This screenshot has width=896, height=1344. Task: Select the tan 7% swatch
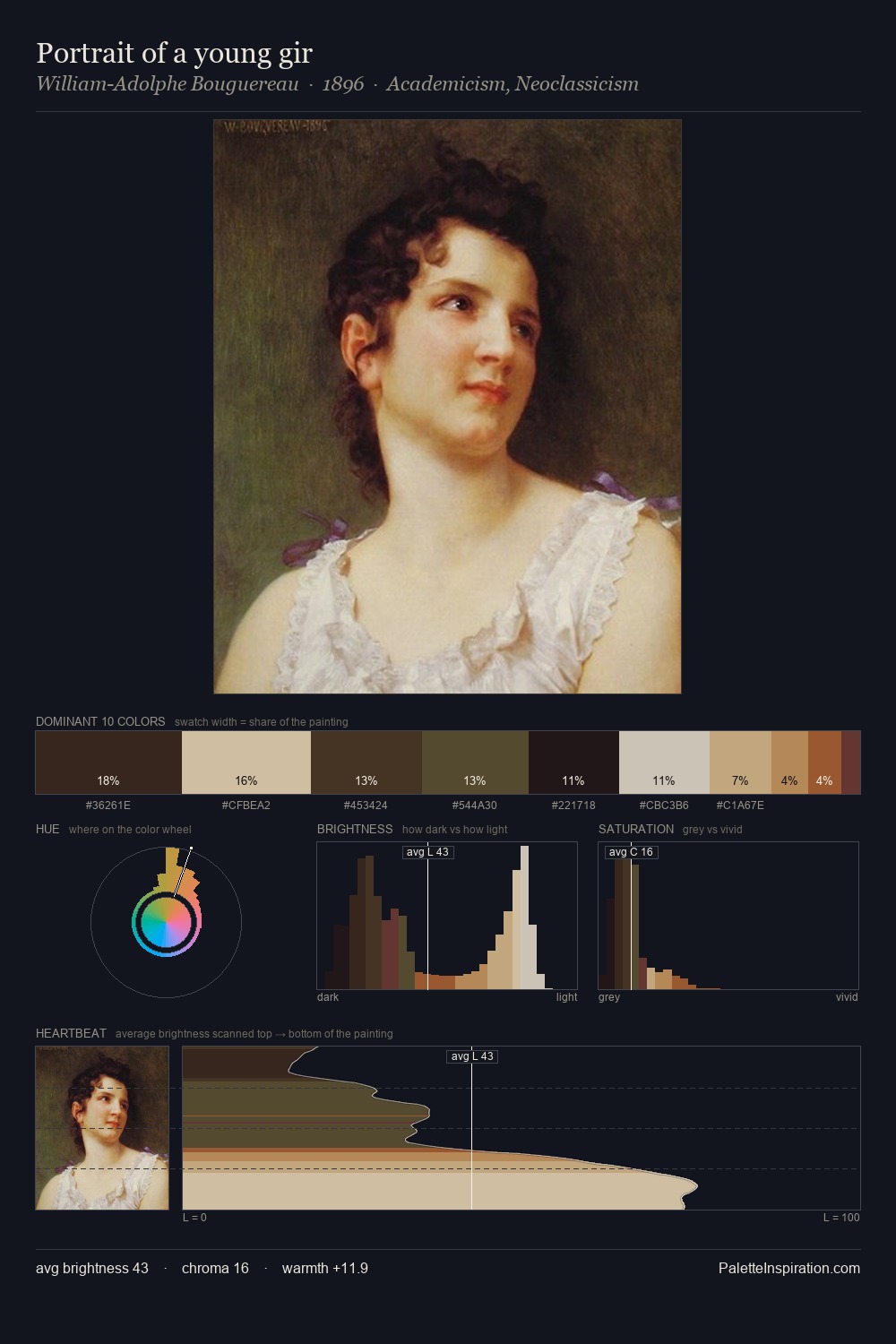click(x=740, y=762)
